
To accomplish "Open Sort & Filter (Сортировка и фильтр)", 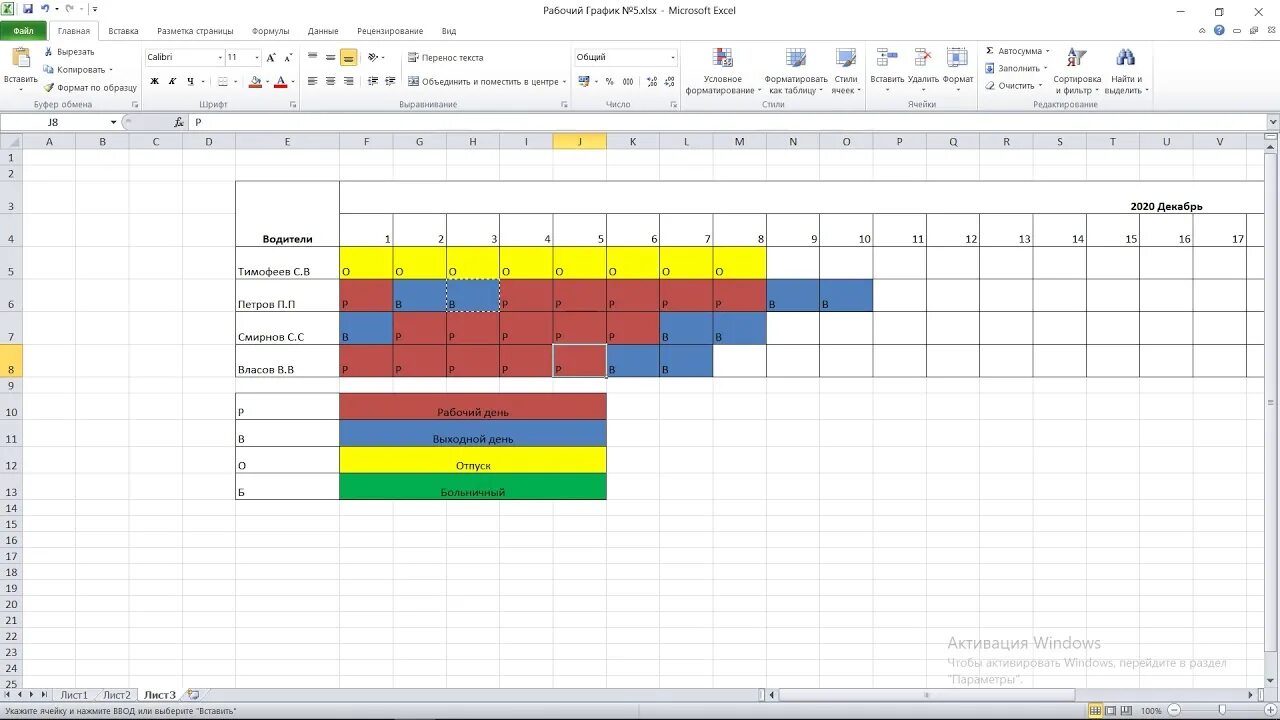I will pyautogui.click(x=1077, y=70).
